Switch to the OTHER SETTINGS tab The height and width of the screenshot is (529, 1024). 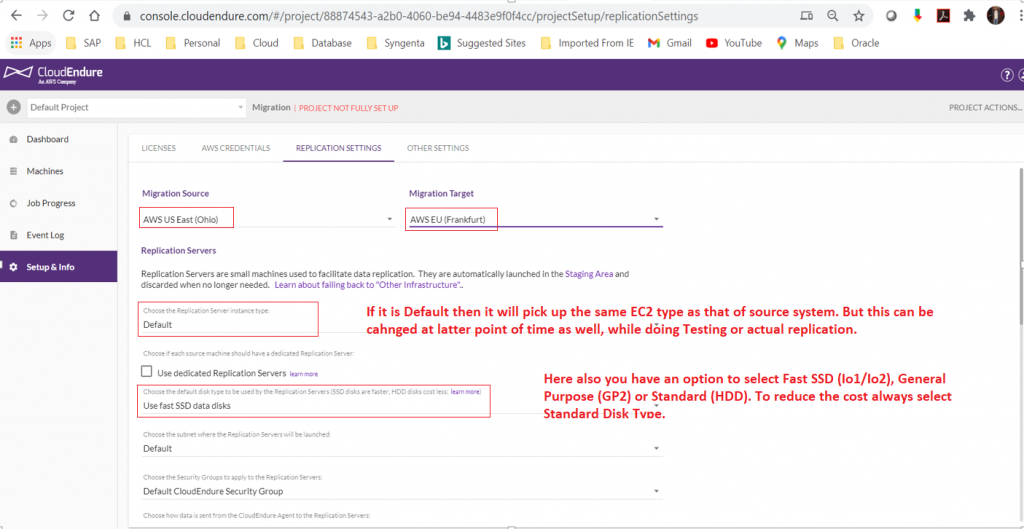click(438, 148)
